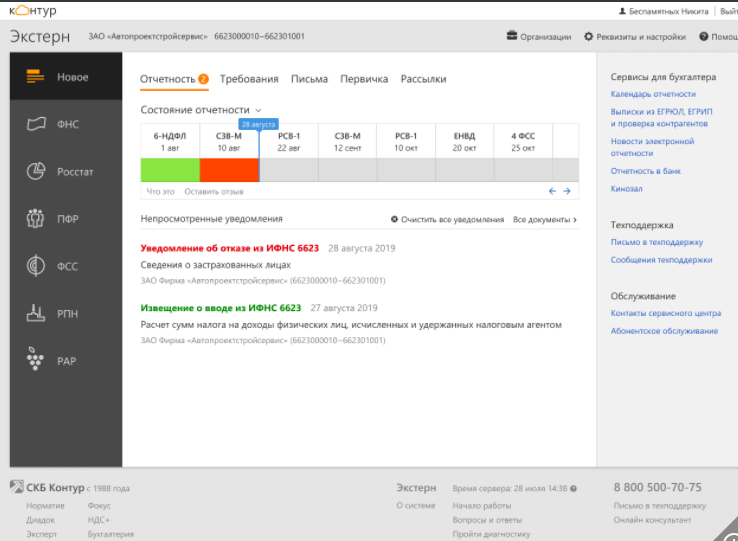Screen dimensions: 738x541
Task: Click Оставить отзыв under timeline
Action: (x=214, y=192)
